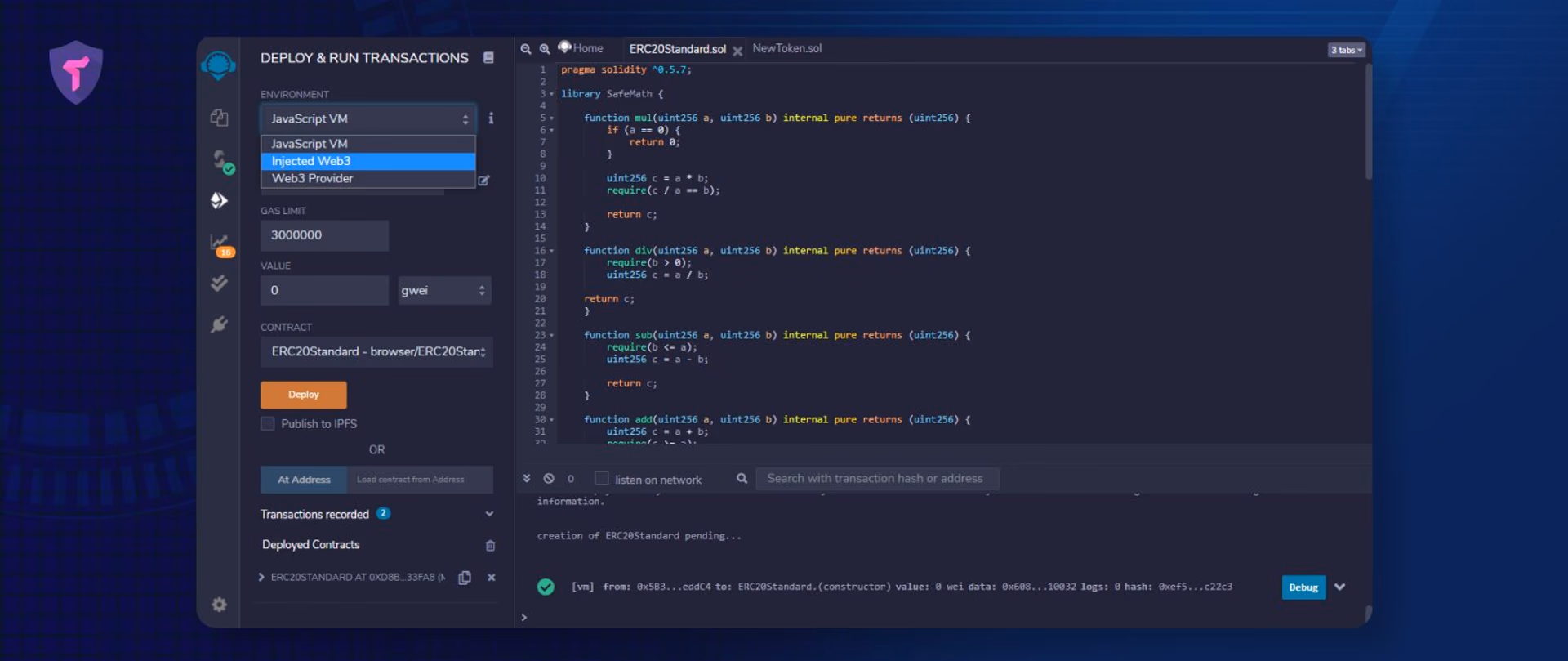Copy the deployed ERC20Standard contract address
Image resolution: width=1568 pixels, height=661 pixels.
(x=465, y=578)
